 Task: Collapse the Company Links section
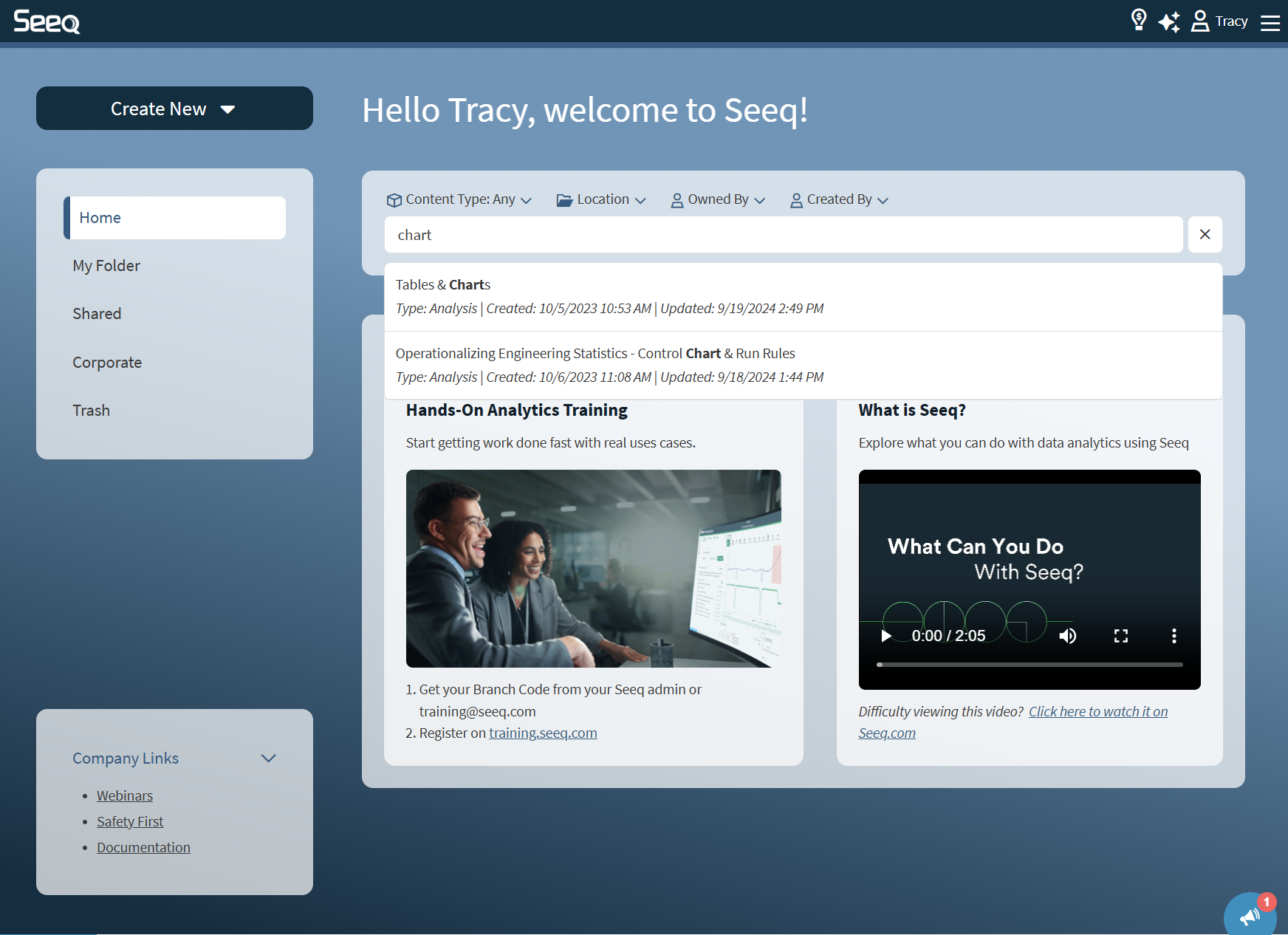tap(268, 758)
